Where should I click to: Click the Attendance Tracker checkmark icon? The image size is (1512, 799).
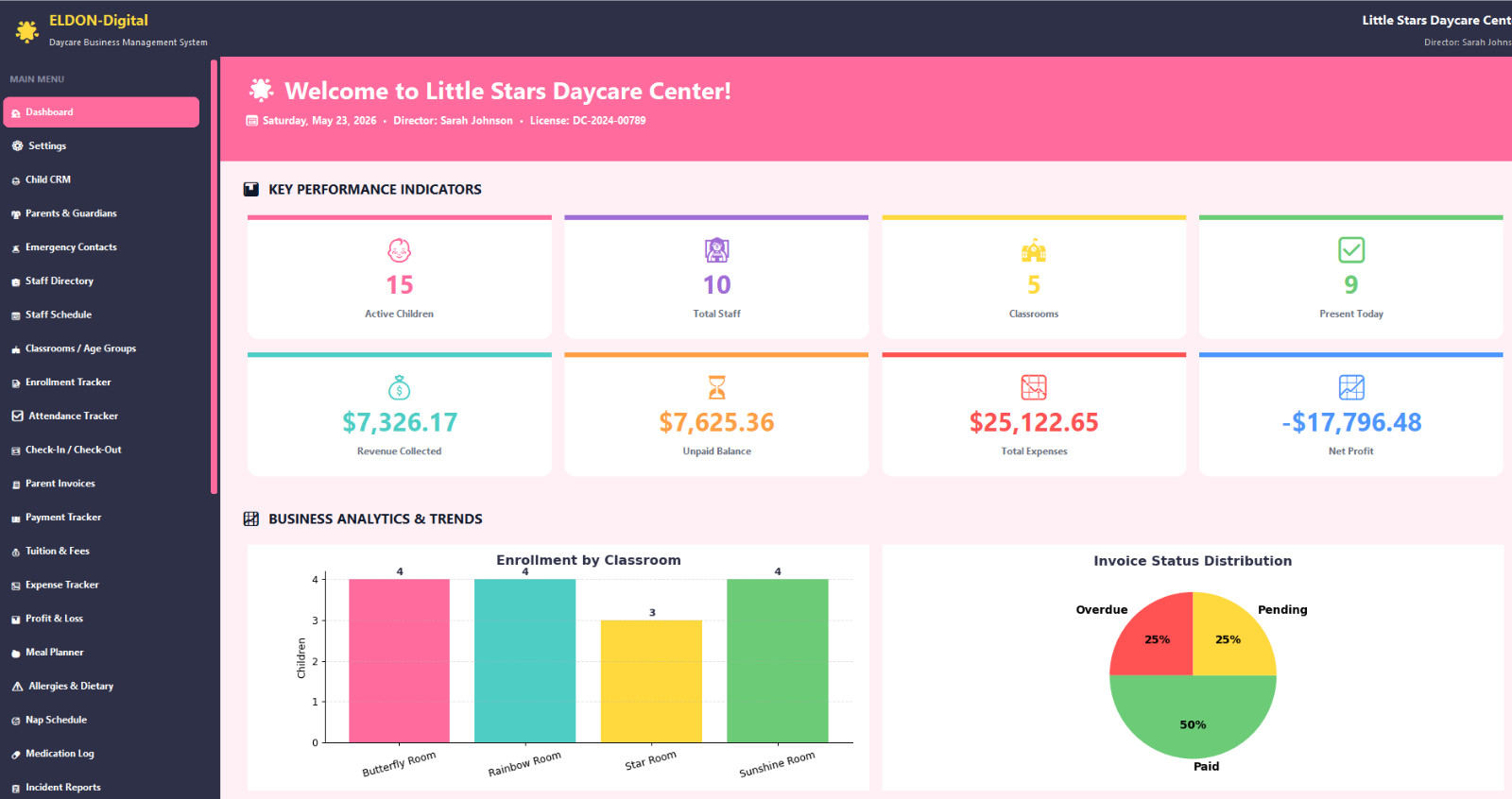pyautogui.click(x=17, y=416)
